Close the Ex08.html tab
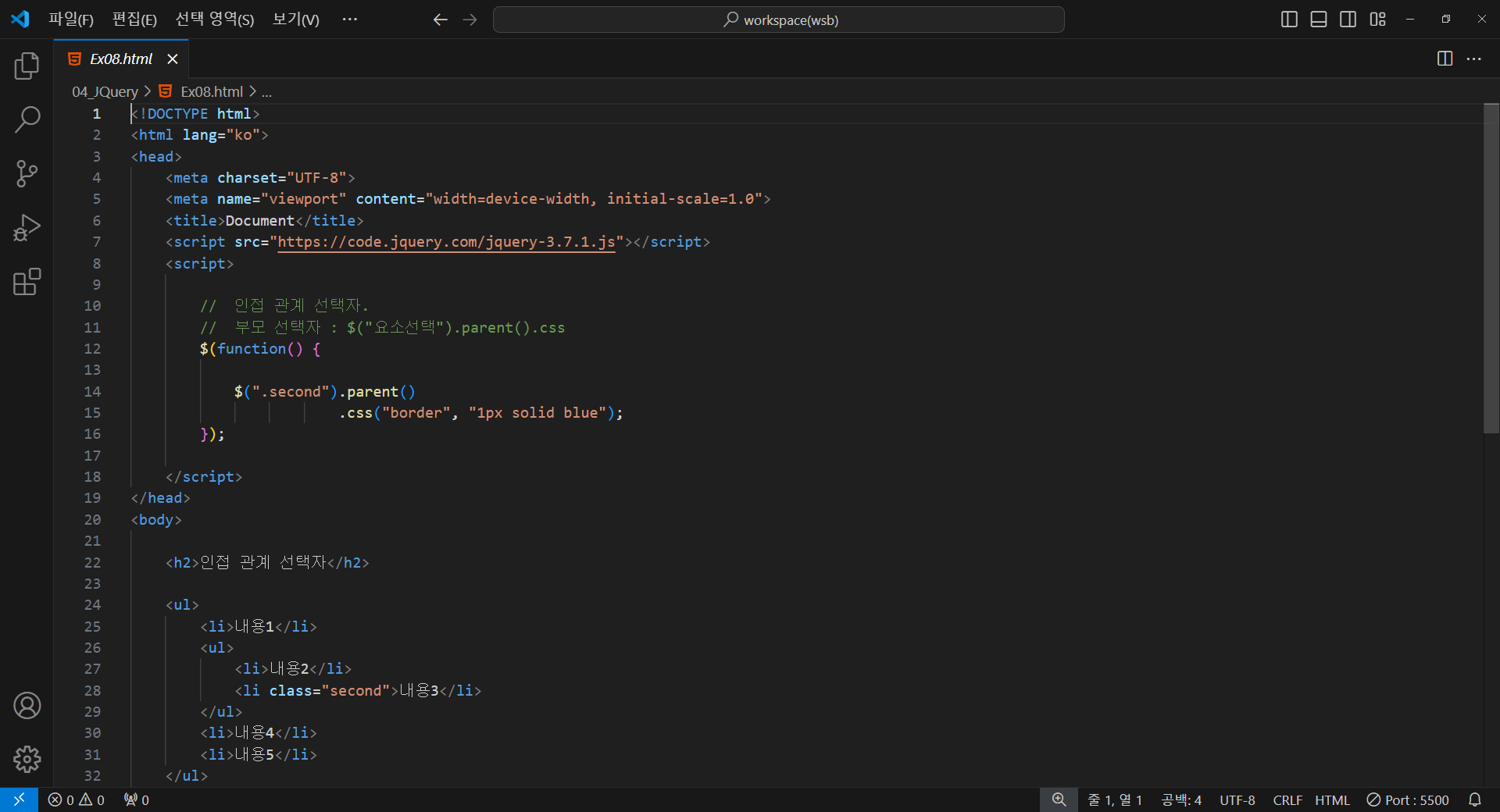The image size is (1500, 812). point(173,59)
